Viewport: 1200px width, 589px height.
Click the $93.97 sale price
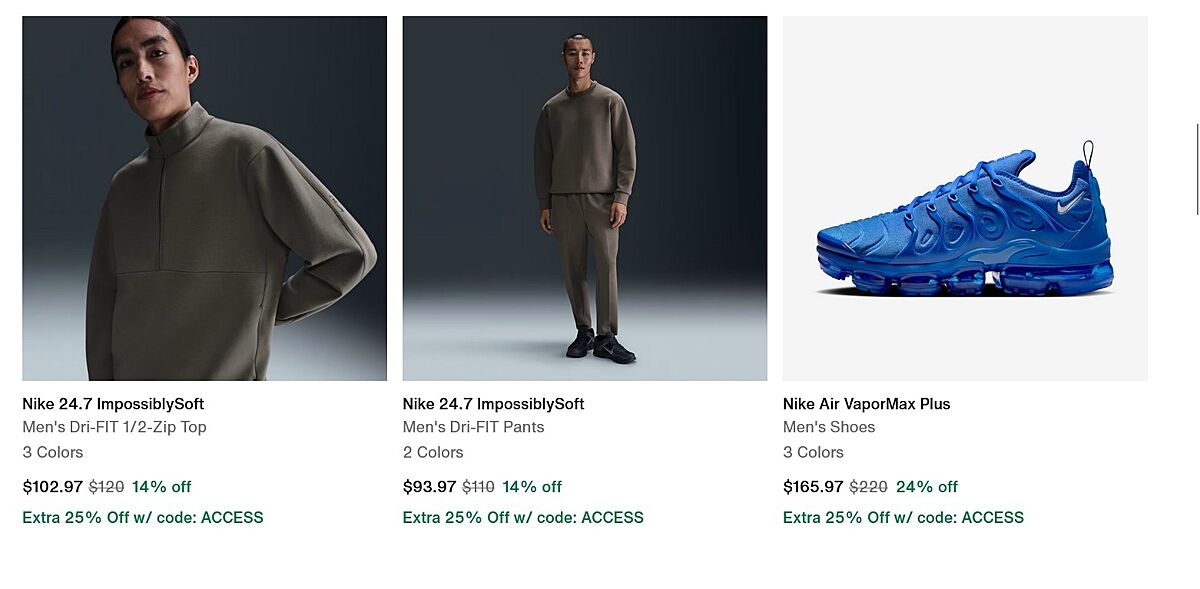tap(429, 487)
